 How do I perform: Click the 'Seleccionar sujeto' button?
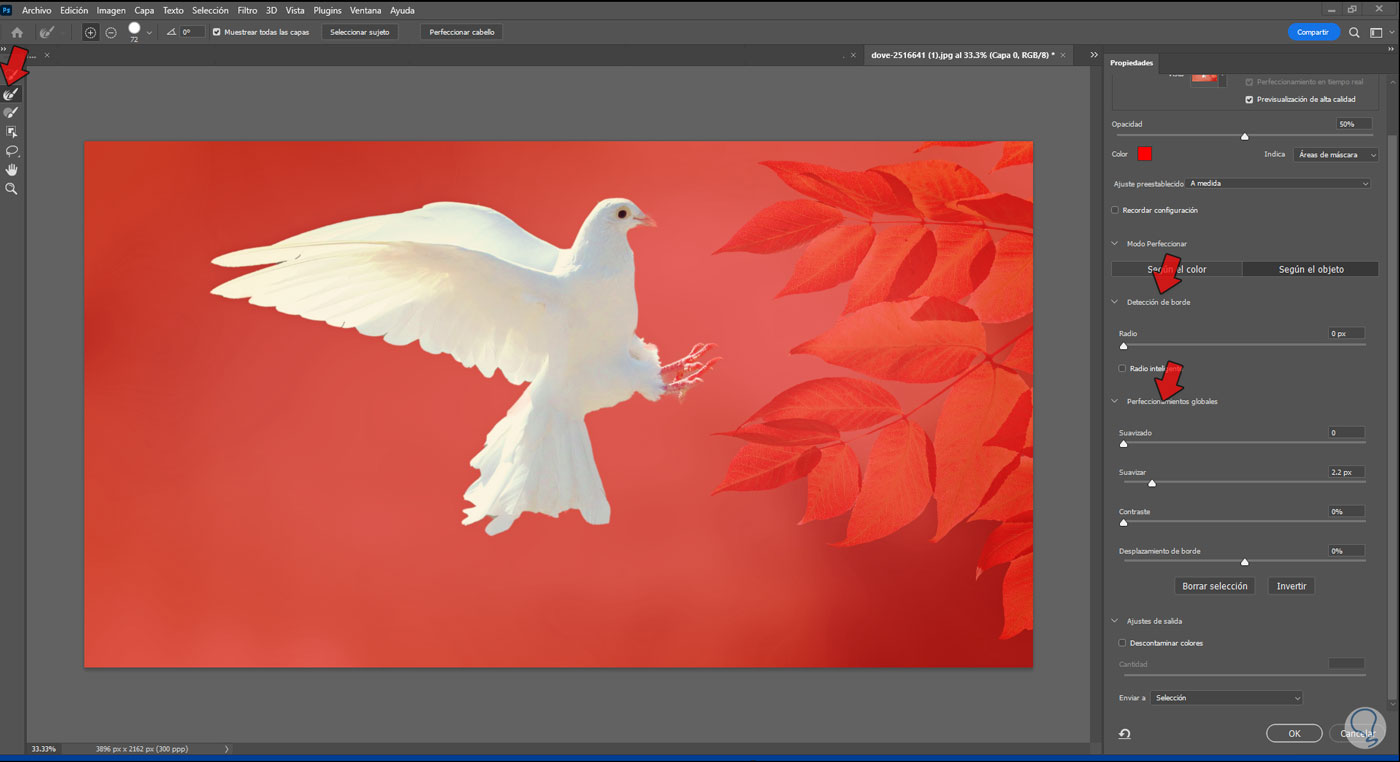(x=360, y=32)
